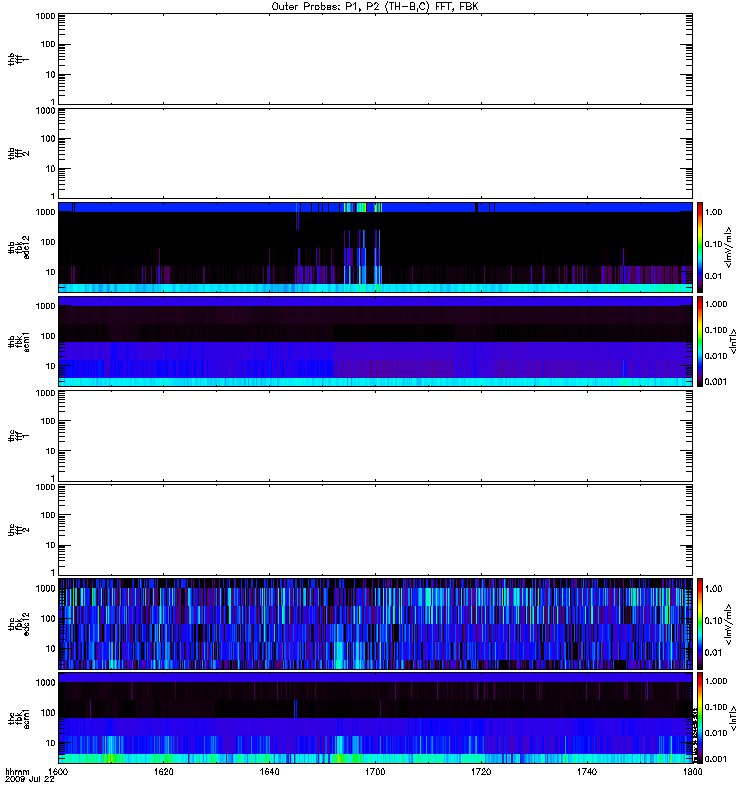Select the thb fbk edc12 color bar
This screenshot has height=800, width=750.
click(x=701, y=247)
